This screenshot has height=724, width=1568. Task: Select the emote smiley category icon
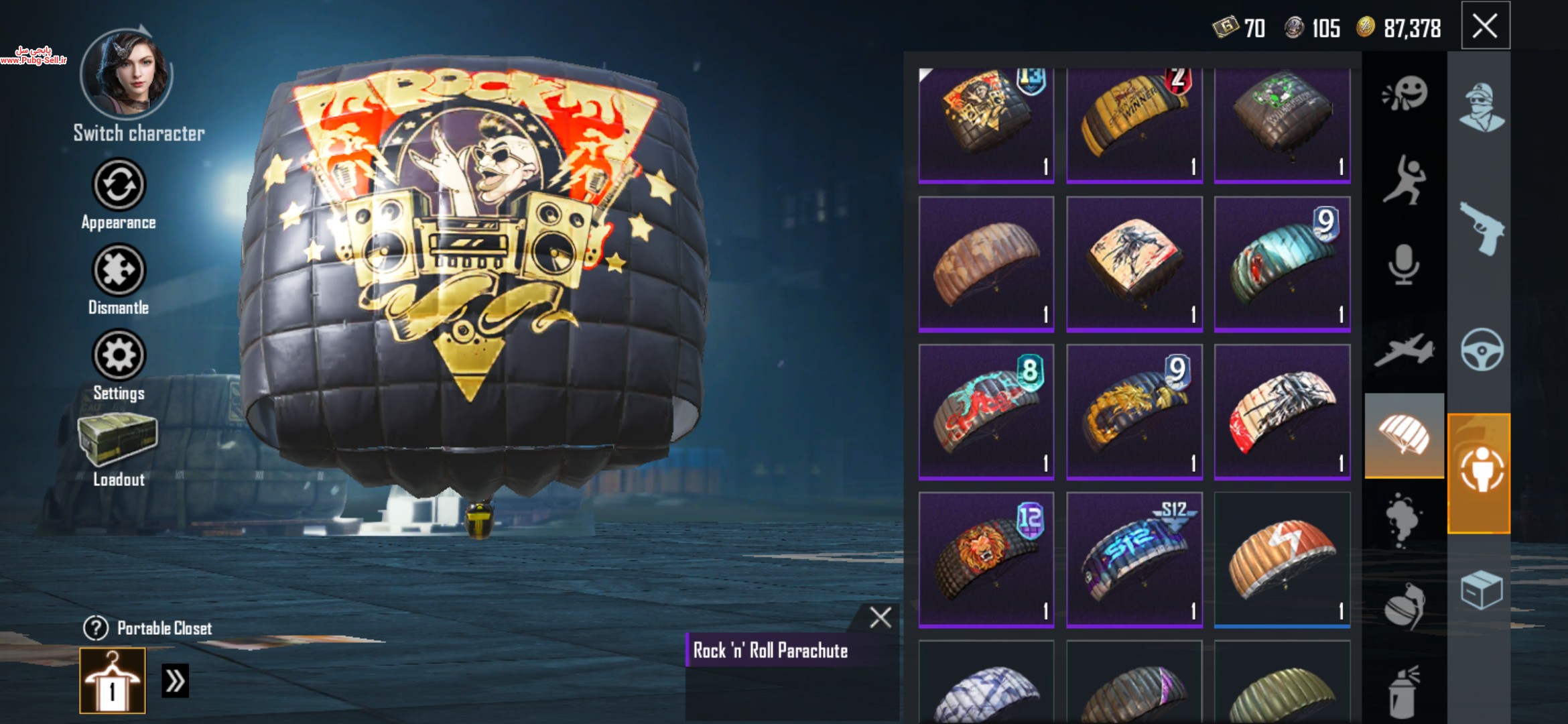point(1404,93)
